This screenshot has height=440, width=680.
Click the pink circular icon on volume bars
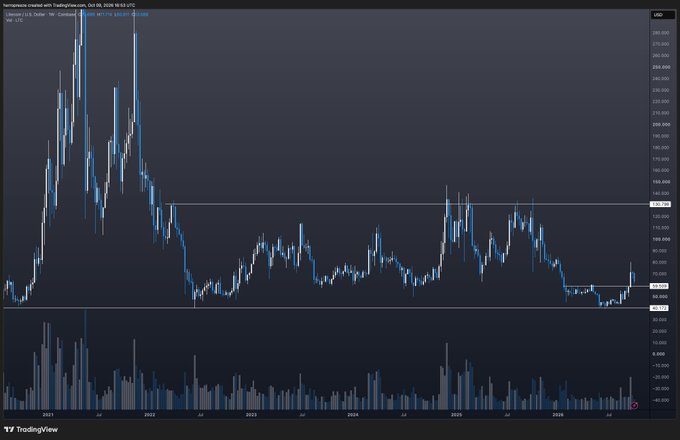coord(634,405)
